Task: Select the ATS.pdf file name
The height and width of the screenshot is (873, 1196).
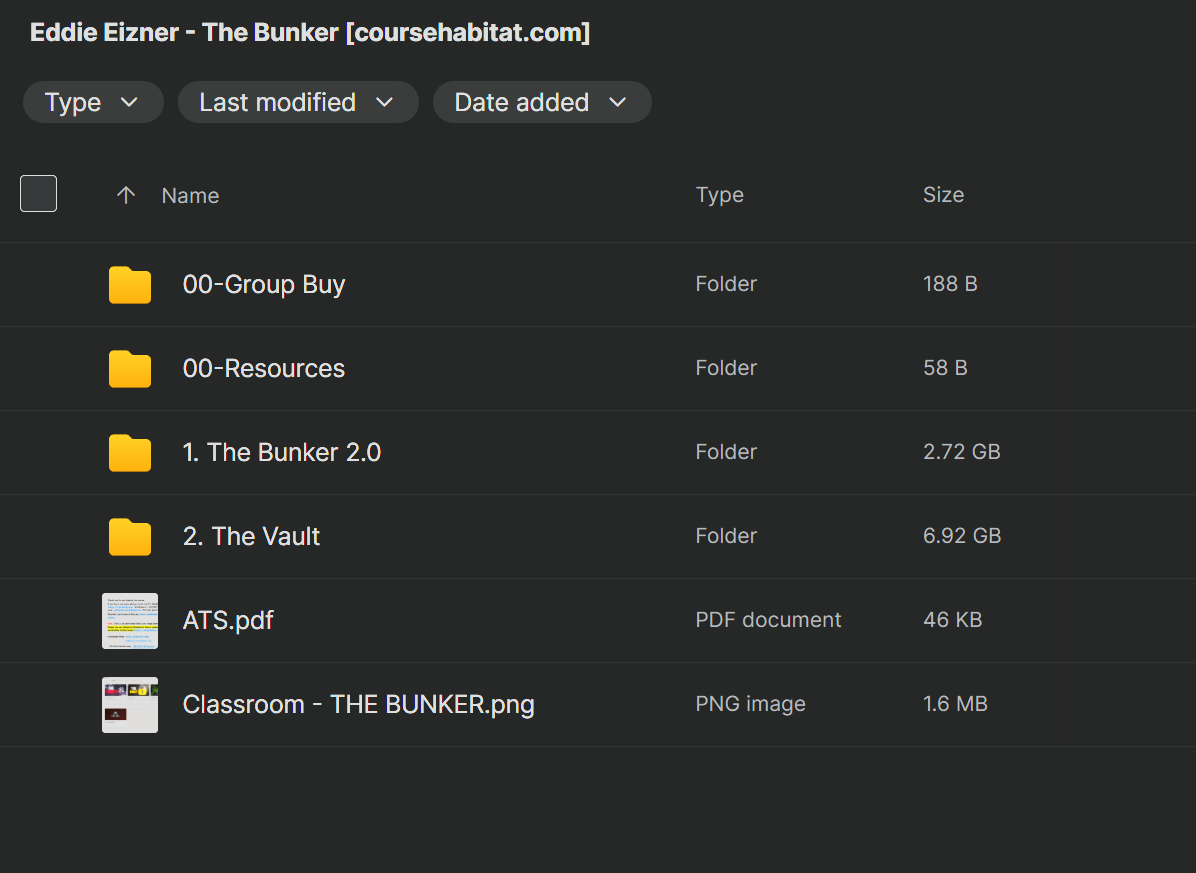Action: pos(228,621)
